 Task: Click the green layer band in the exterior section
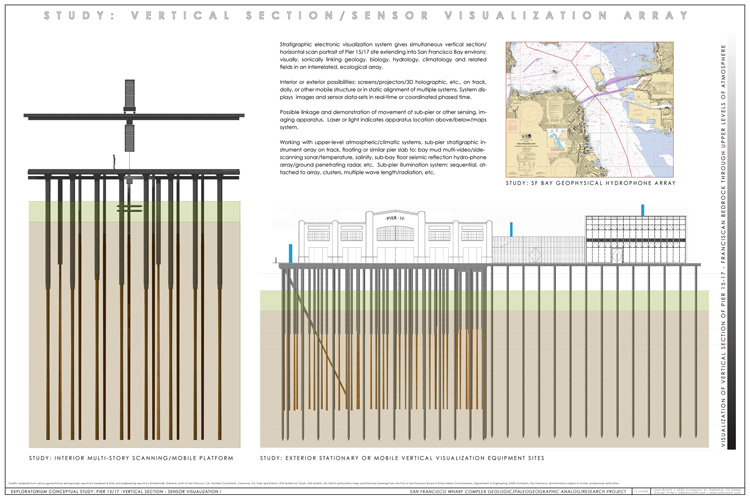[484, 300]
